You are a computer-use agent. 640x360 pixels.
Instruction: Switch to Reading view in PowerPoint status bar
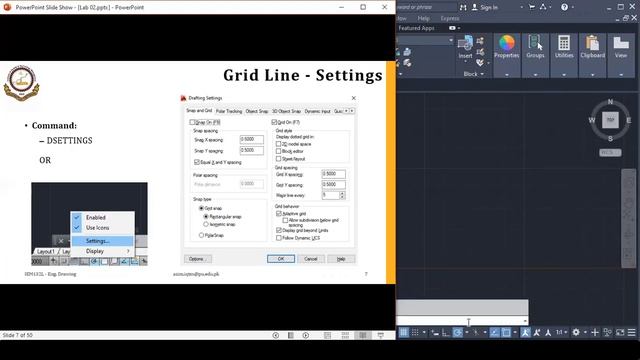tap(362, 335)
